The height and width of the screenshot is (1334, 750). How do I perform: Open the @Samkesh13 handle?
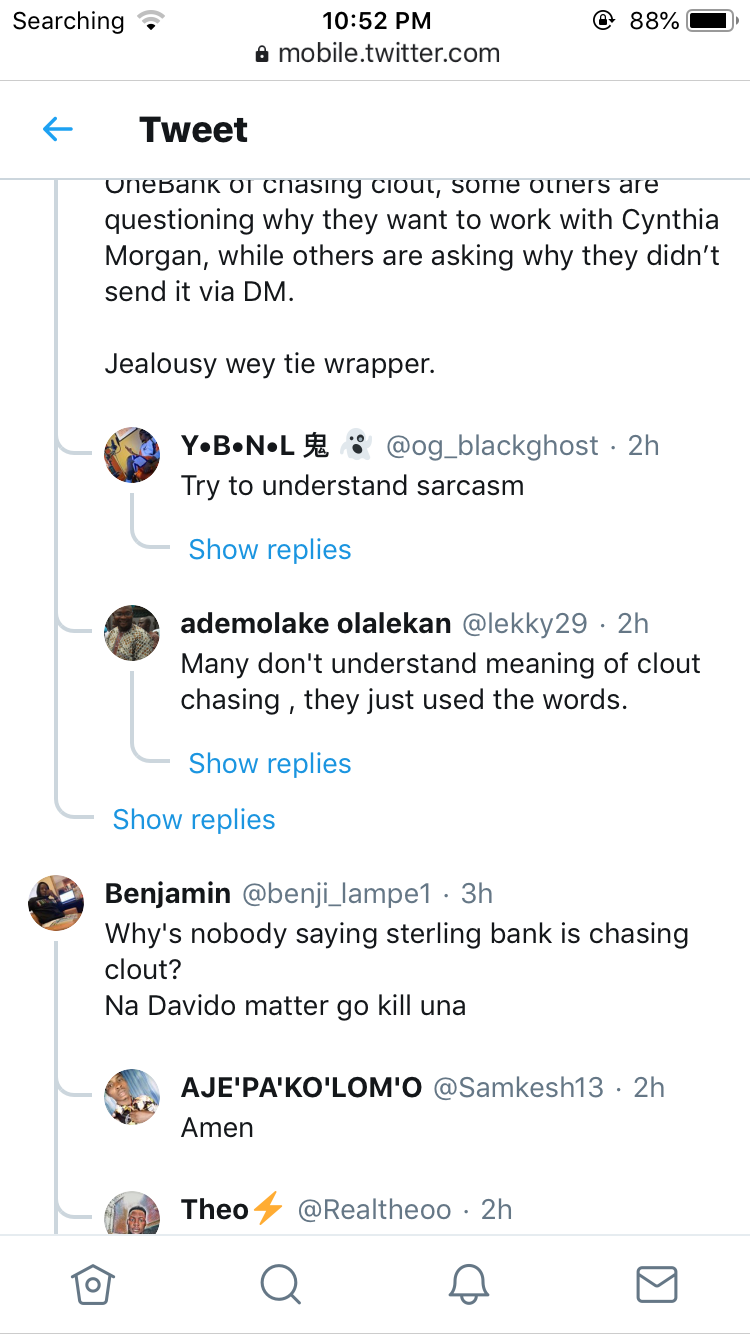coord(518,1088)
